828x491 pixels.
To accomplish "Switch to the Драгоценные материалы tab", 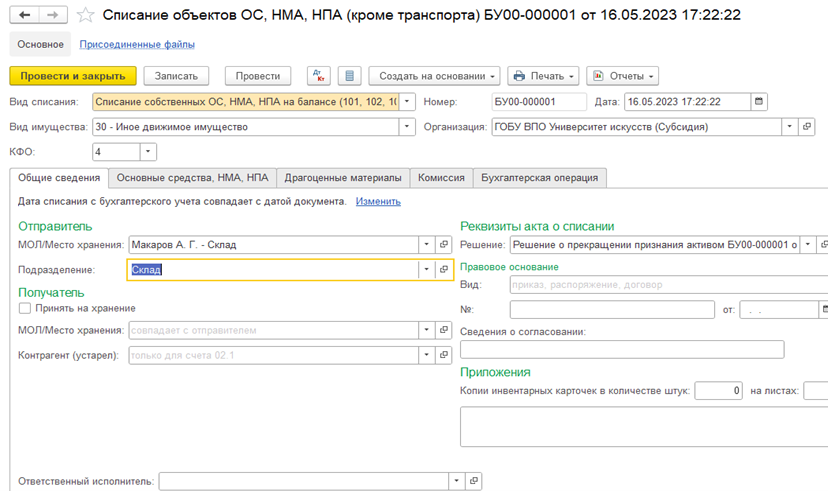I will pos(343,178).
